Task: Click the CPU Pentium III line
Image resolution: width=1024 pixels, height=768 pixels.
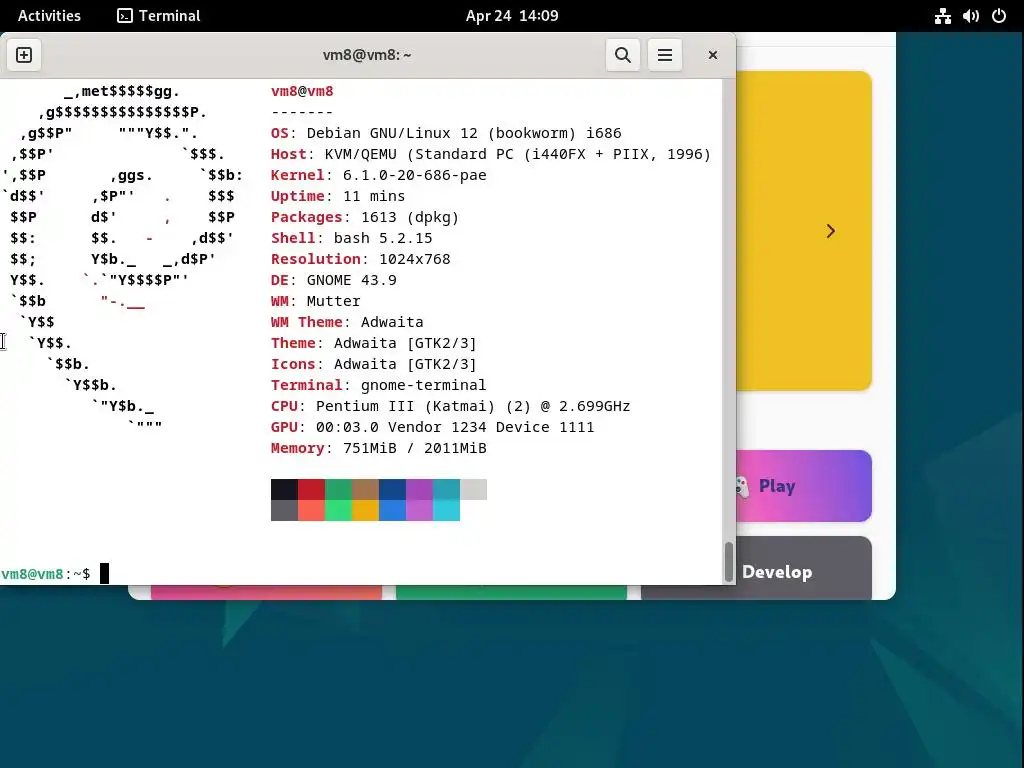Action: (x=451, y=406)
